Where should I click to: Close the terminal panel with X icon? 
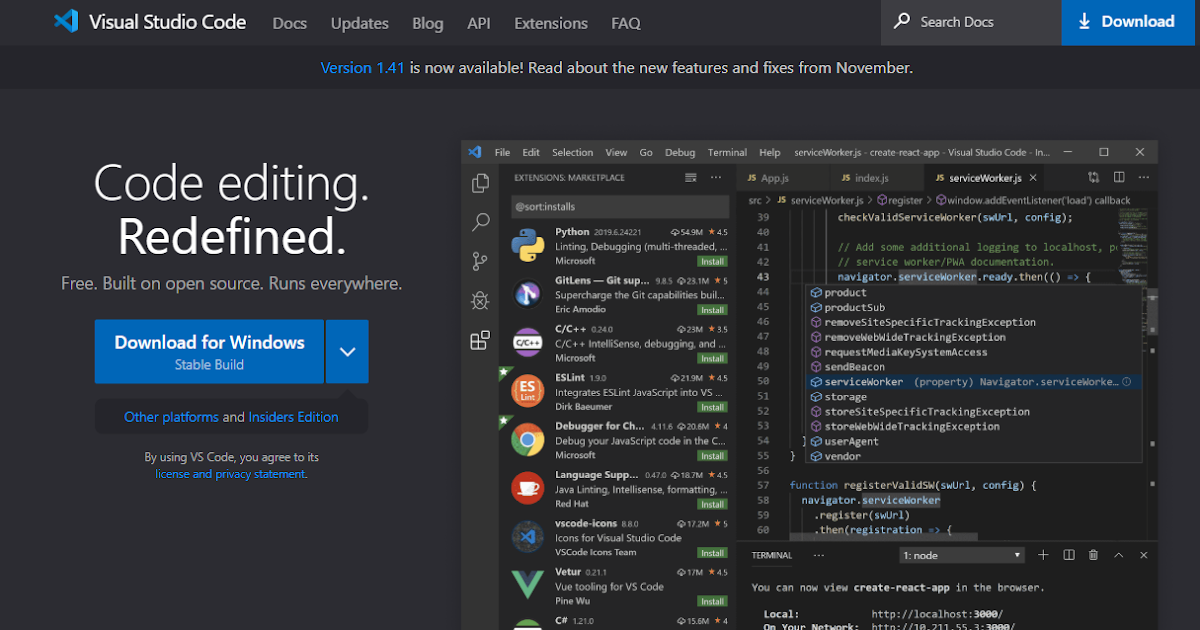click(1143, 555)
